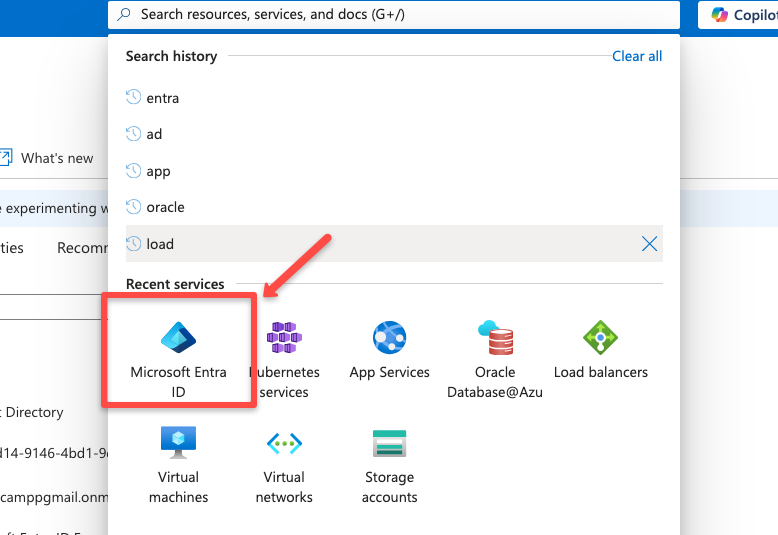
Task: Click the Search history heading
Action: pos(171,56)
